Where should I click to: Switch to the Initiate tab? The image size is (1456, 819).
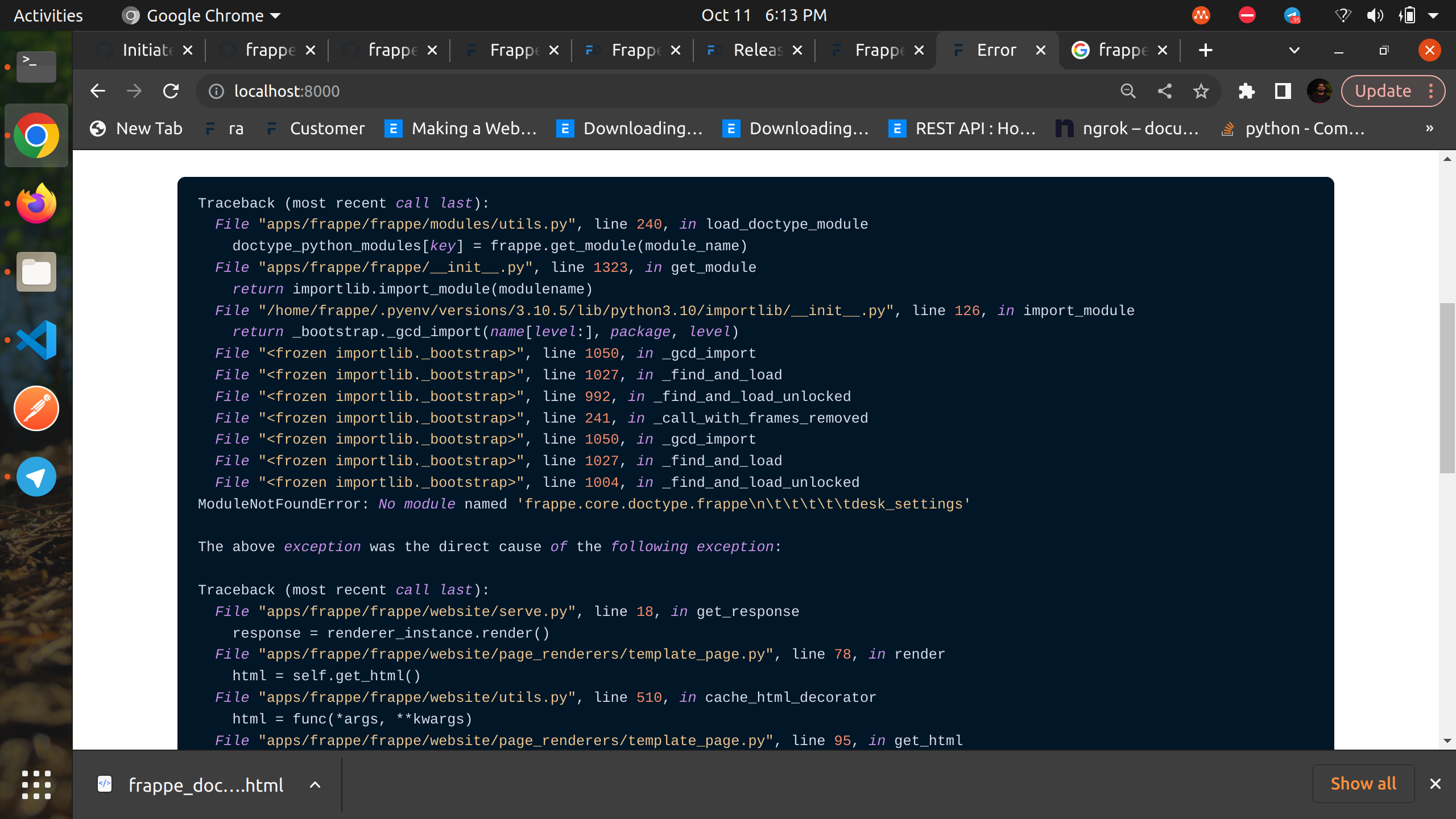click(x=147, y=50)
